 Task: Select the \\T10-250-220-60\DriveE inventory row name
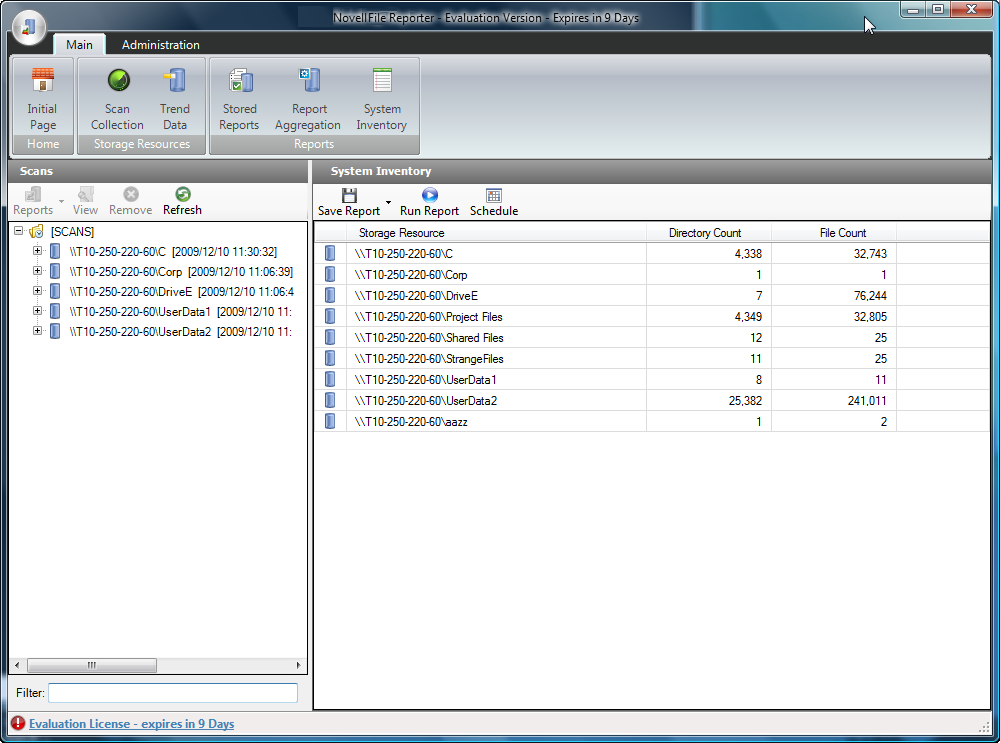(416, 296)
